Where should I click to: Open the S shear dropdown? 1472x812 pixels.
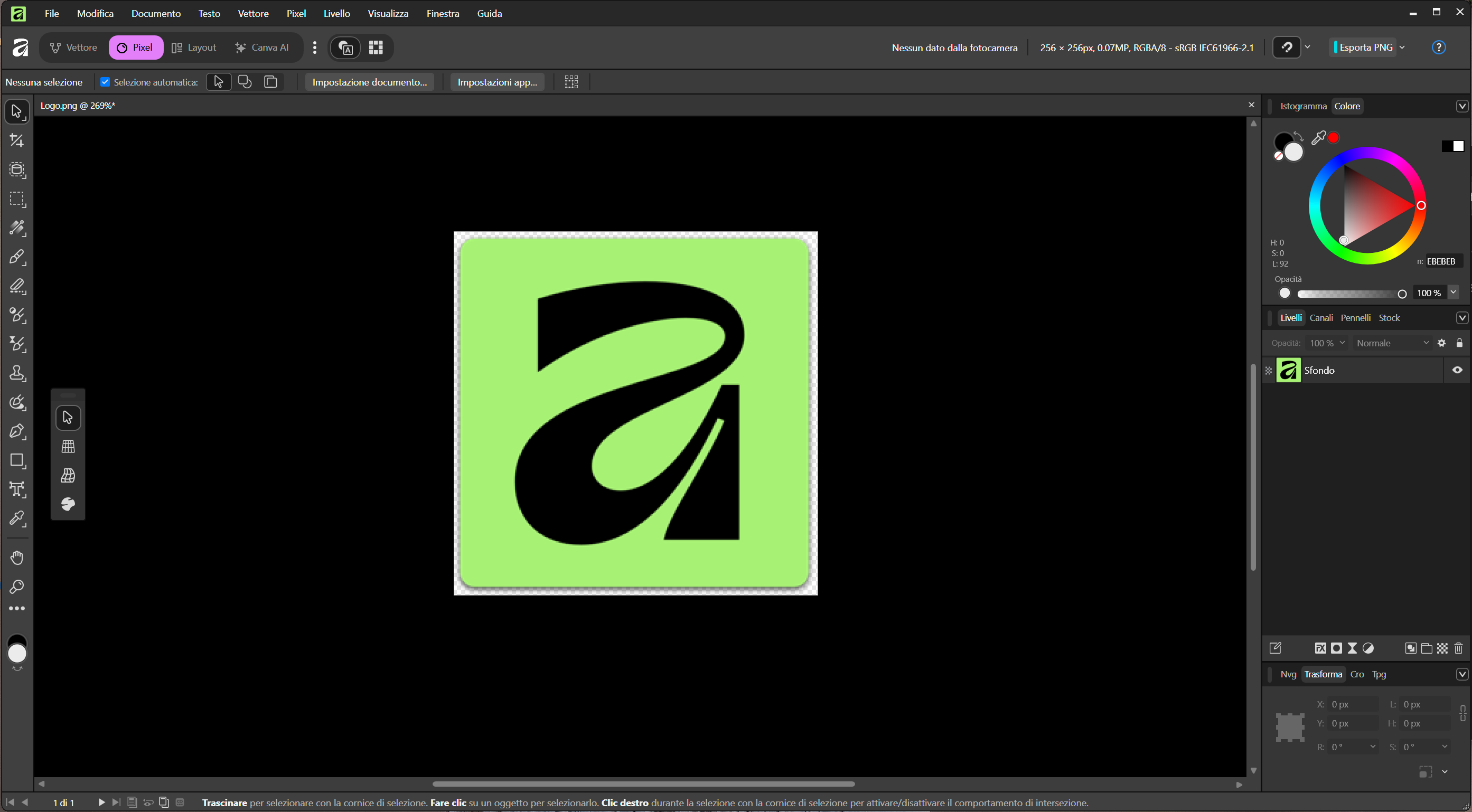click(x=1445, y=747)
